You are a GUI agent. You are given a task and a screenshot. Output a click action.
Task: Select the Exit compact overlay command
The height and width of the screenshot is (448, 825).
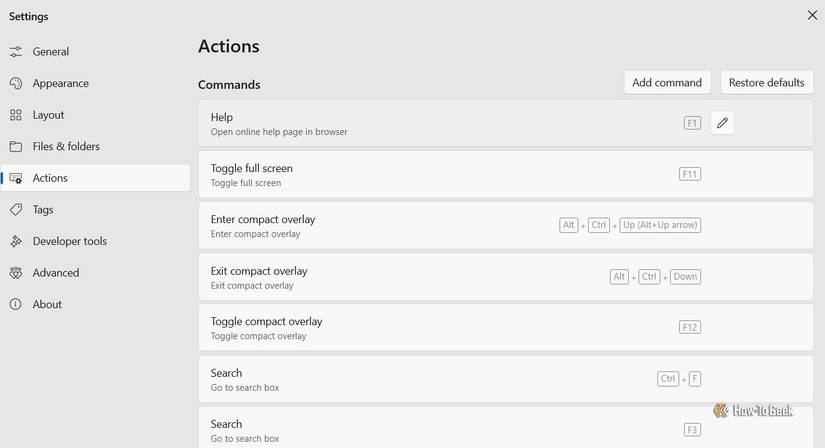[506, 277]
